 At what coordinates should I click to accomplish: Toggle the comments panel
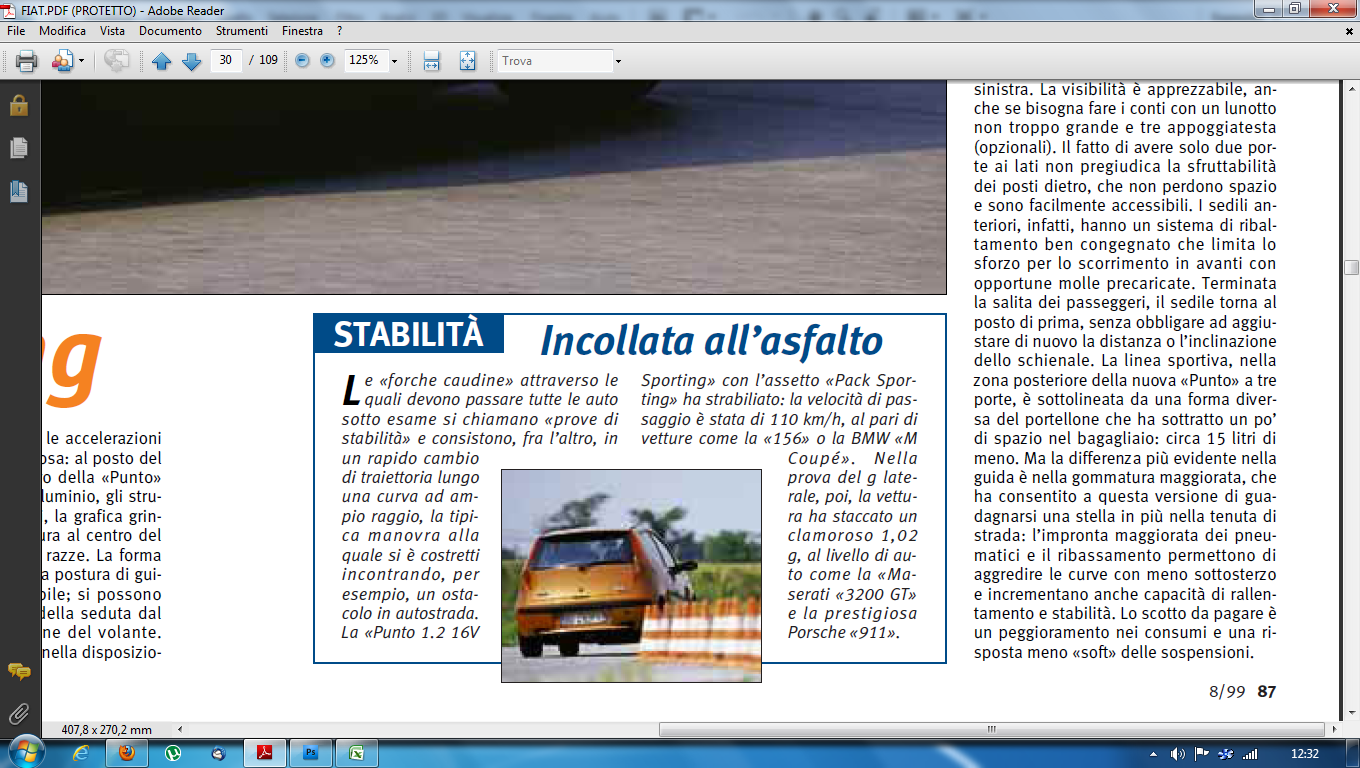tap(19, 671)
